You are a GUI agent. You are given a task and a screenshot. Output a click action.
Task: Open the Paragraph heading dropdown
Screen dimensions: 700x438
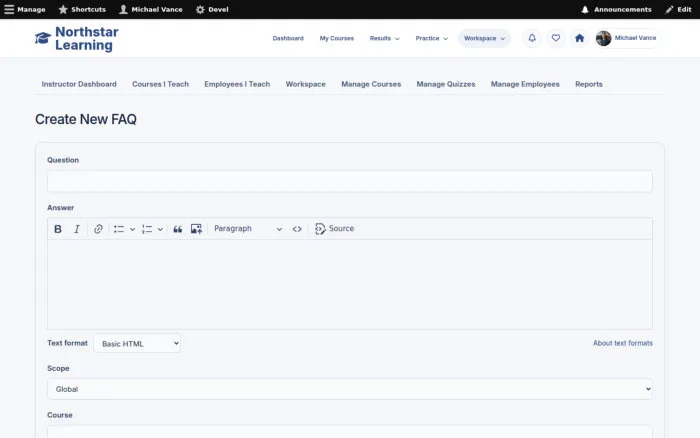point(248,229)
